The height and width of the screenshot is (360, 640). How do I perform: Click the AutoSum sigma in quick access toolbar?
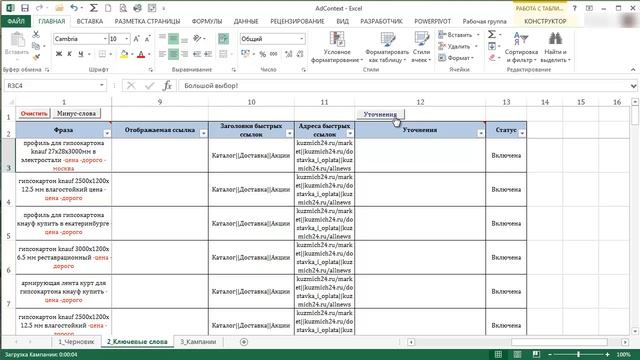(93, 8)
